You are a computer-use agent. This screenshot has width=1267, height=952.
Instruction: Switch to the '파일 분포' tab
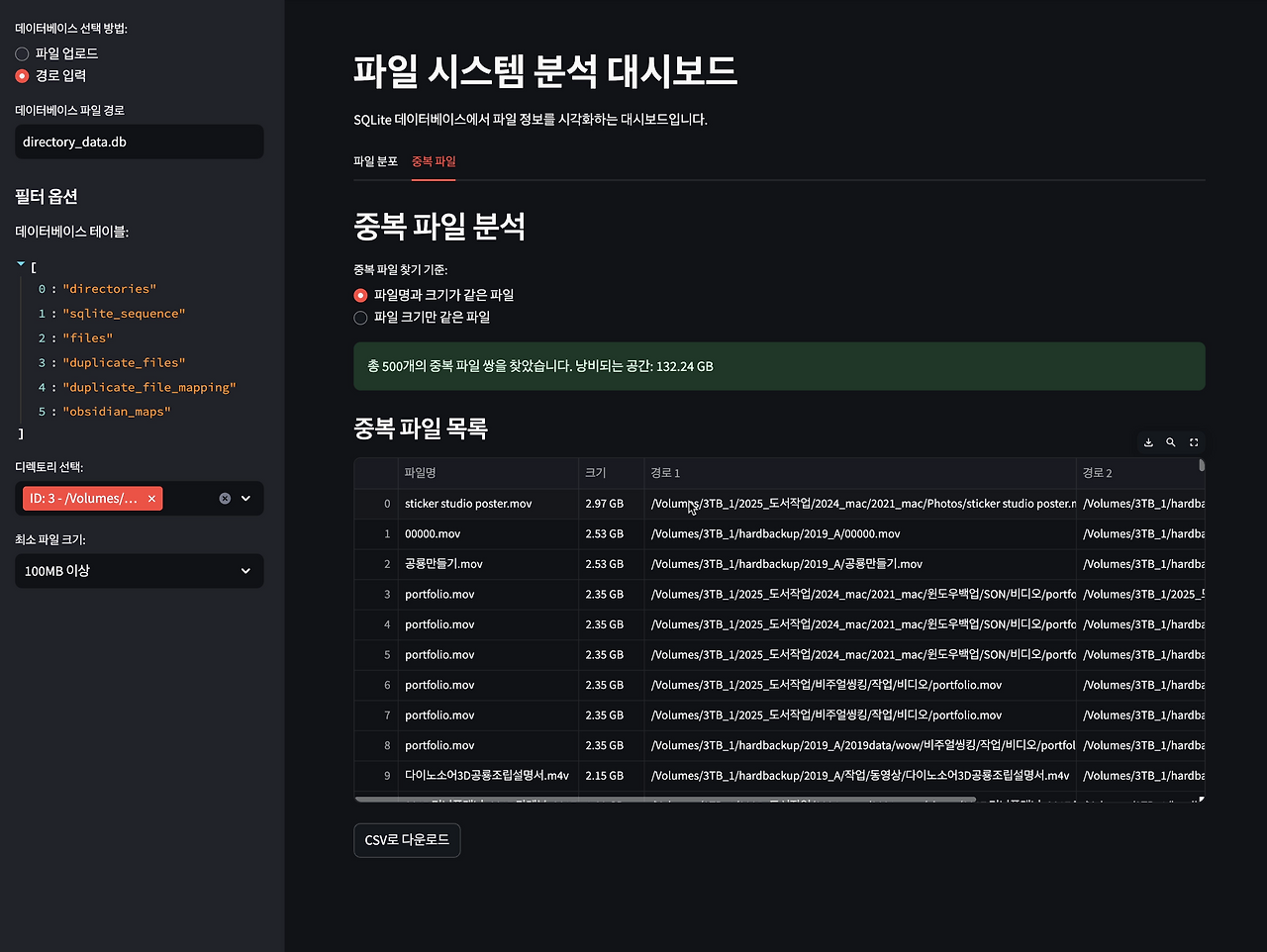click(x=376, y=160)
